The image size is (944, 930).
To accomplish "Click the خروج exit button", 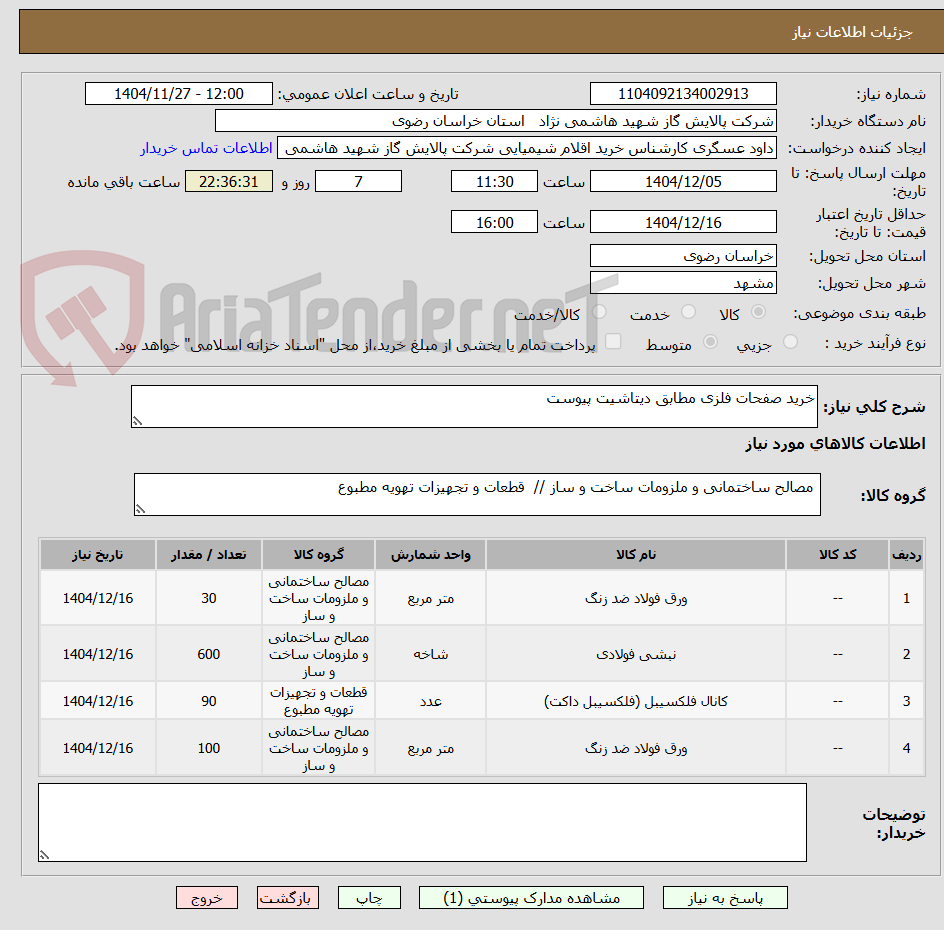I will [207, 897].
